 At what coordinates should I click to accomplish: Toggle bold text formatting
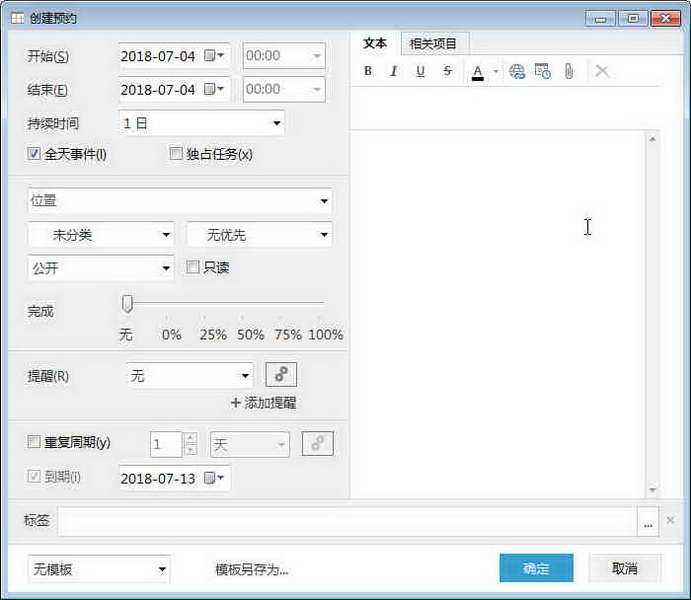pyautogui.click(x=368, y=71)
